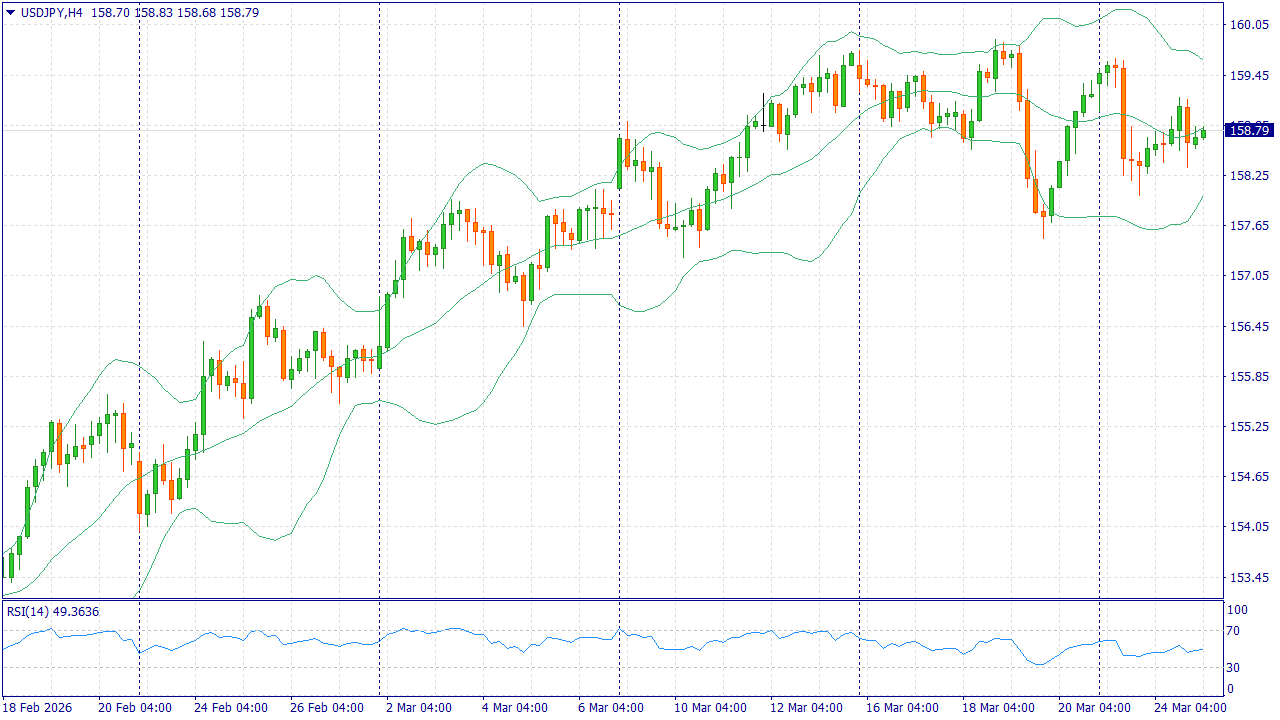Click the 154.65 price scale label
This screenshot has width=1280, height=720.
pyautogui.click(x=1249, y=477)
